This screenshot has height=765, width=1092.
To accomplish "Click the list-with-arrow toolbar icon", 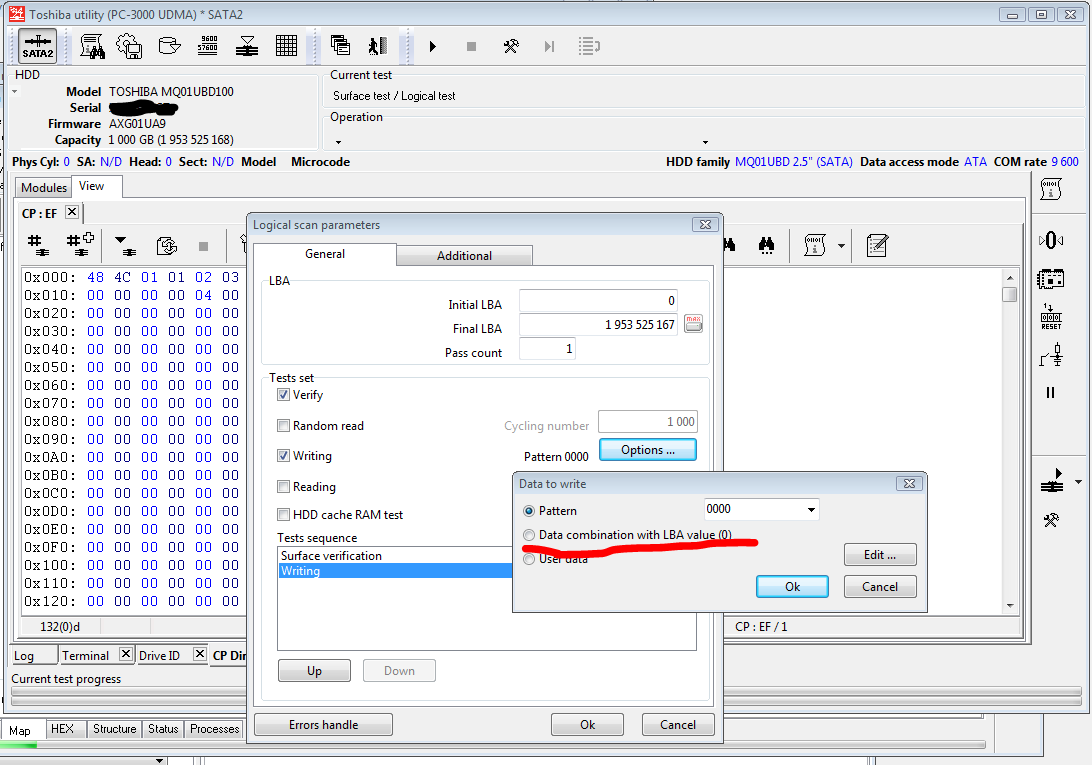I will click(589, 47).
